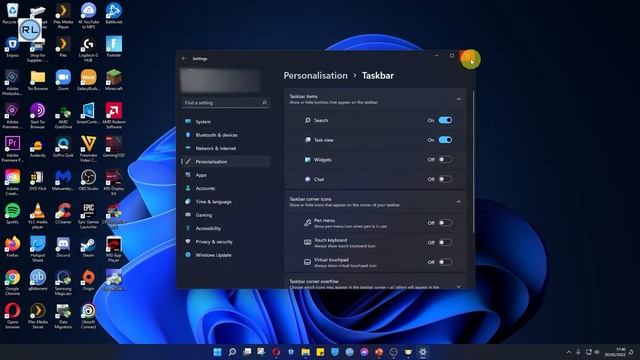This screenshot has width=640, height=360.
Task: Expand the Taskbar corner overflow section
Action: pos(458,286)
